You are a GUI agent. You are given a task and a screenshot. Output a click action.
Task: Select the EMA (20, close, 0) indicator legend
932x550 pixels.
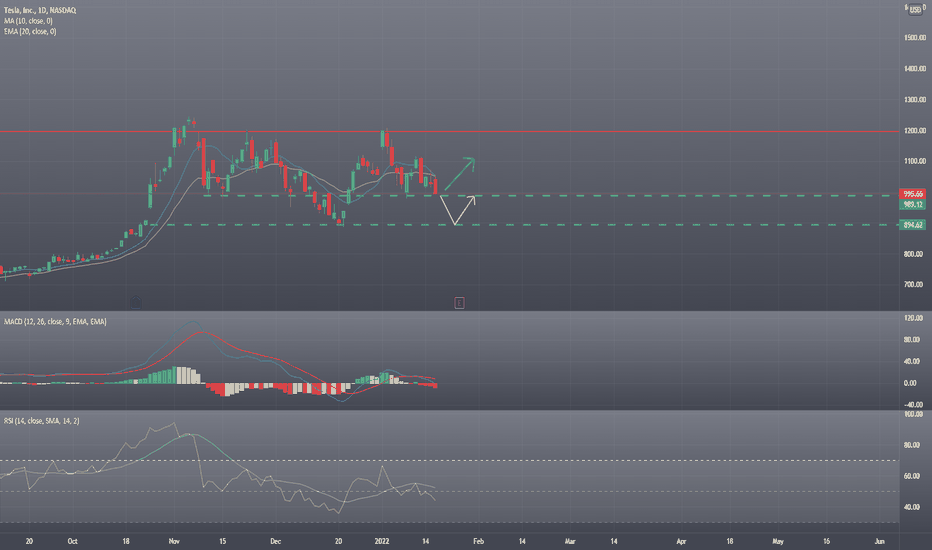[x=30, y=32]
